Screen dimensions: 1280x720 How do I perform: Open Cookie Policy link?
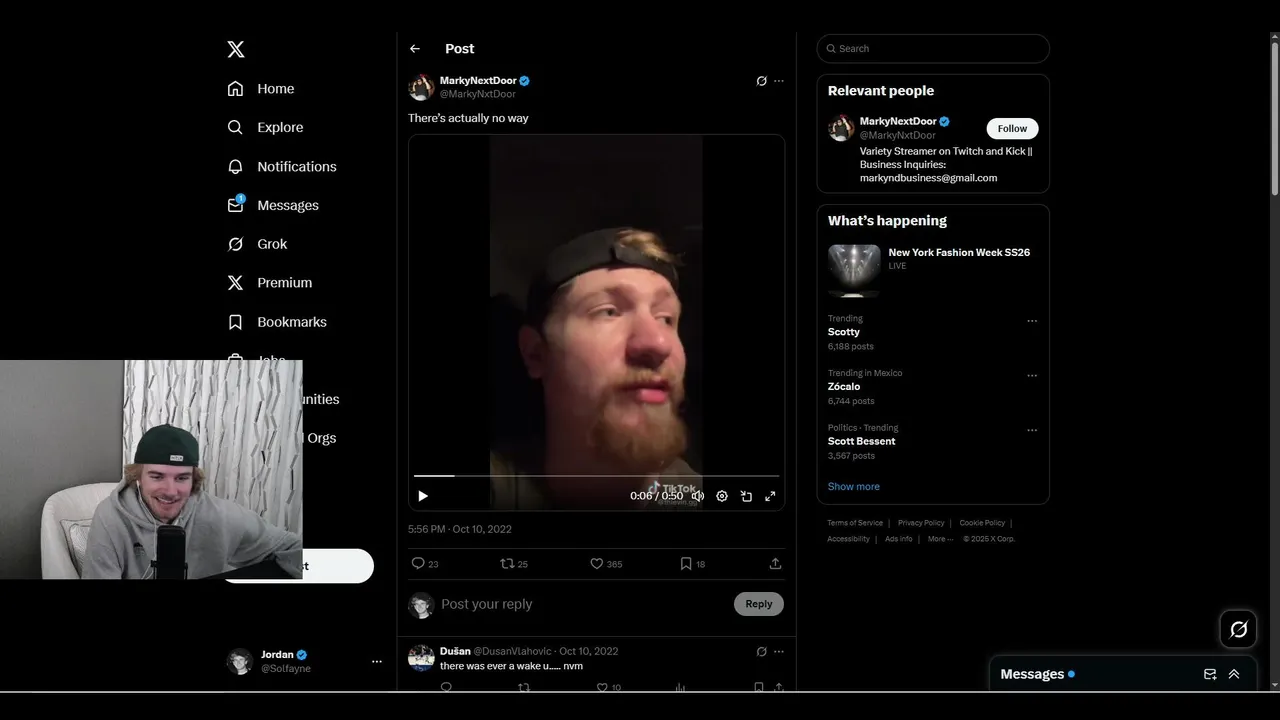click(982, 523)
